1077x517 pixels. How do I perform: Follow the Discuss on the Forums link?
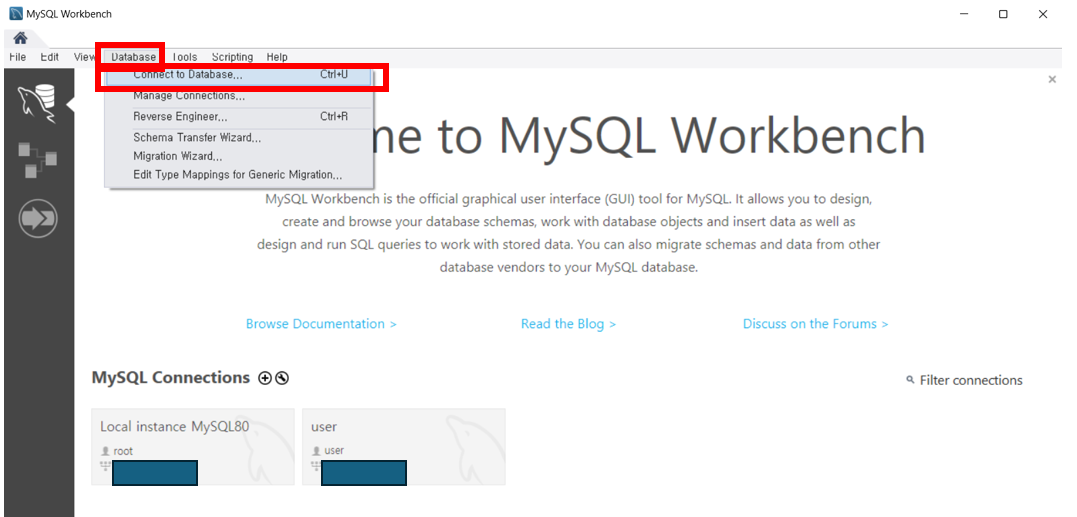(816, 323)
